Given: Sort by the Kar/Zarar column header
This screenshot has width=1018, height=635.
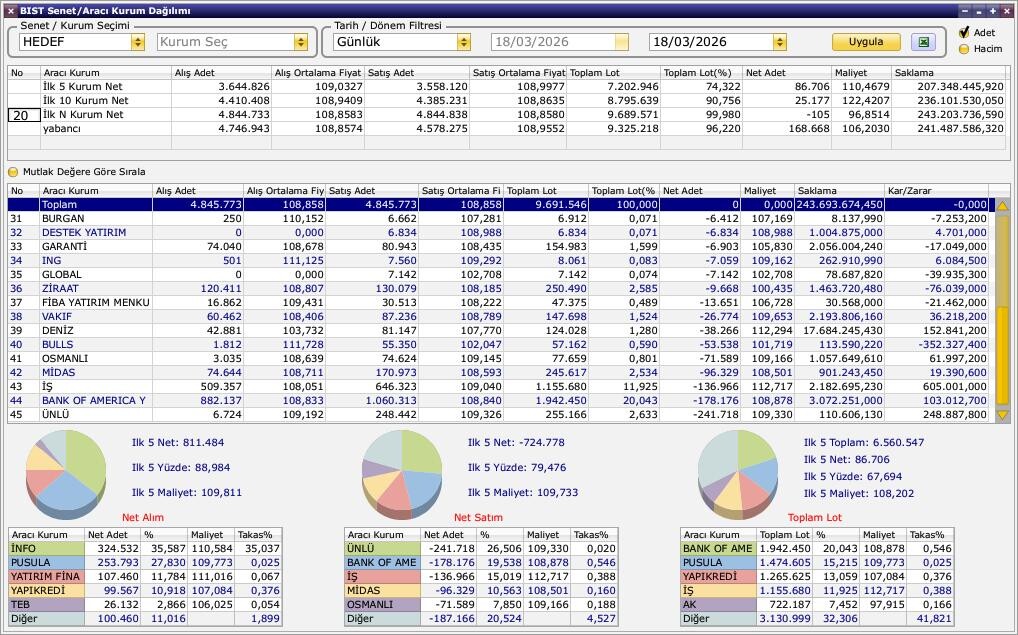Looking at the screenshot, I should tap(935, 191).
